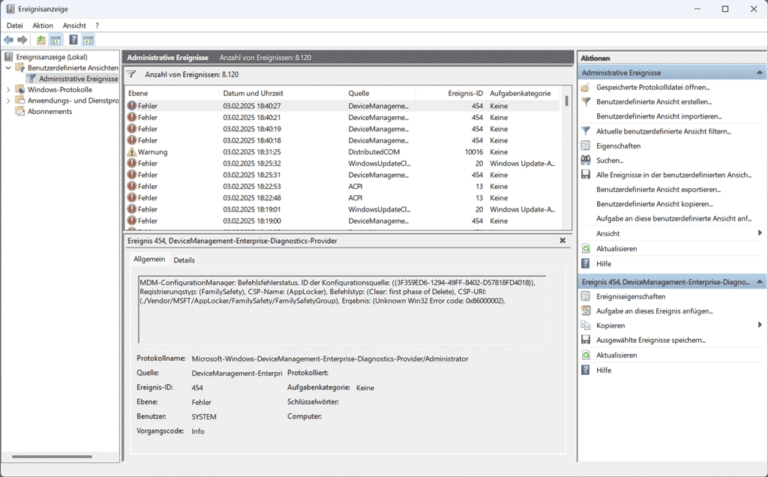The width and height of the screenshot is (768, 477).
Task: Click the Help toolbar icon with question mark
Action: point(73,40)
